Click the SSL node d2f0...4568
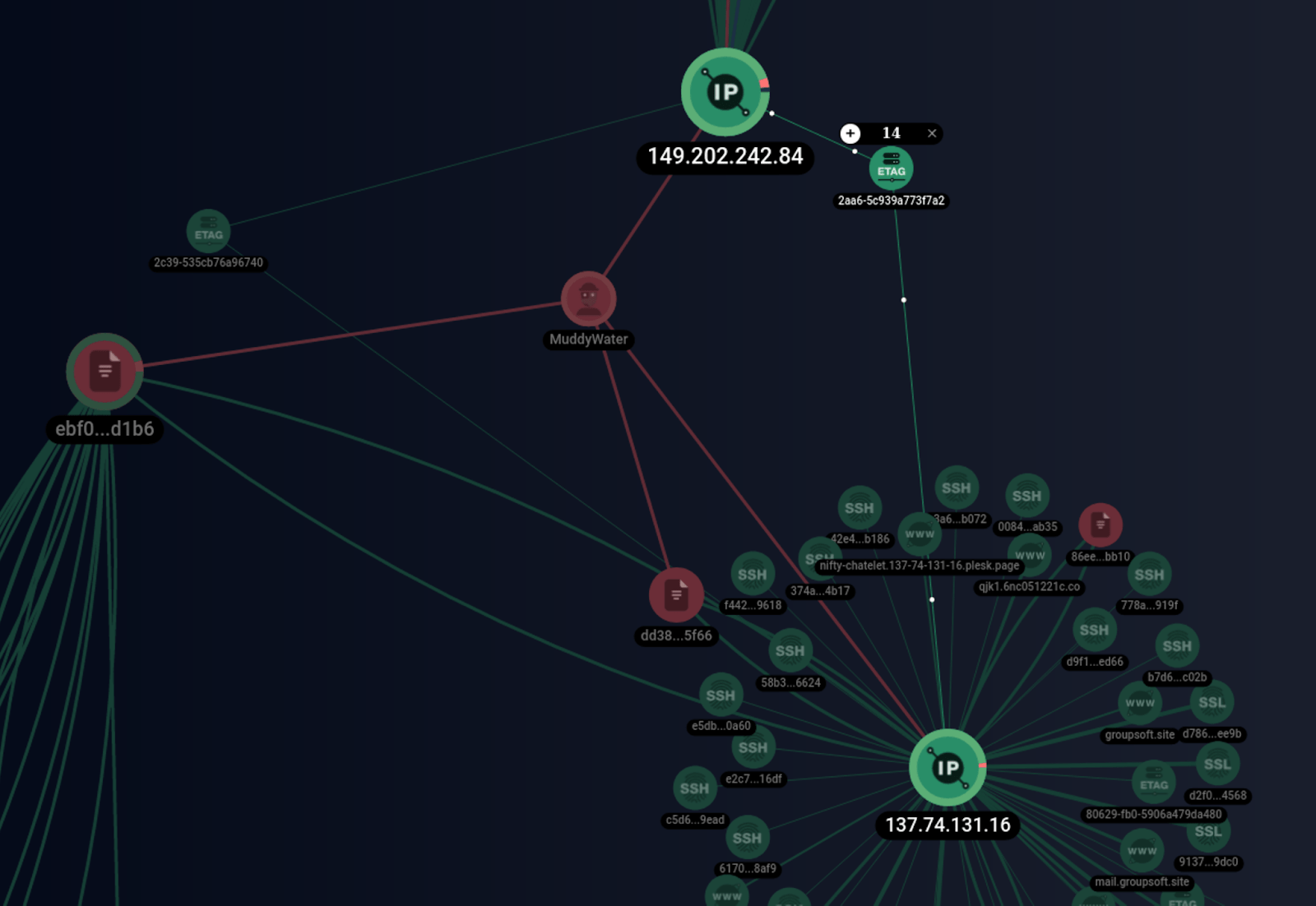The image size is (1316, 906). (1217, 765)
